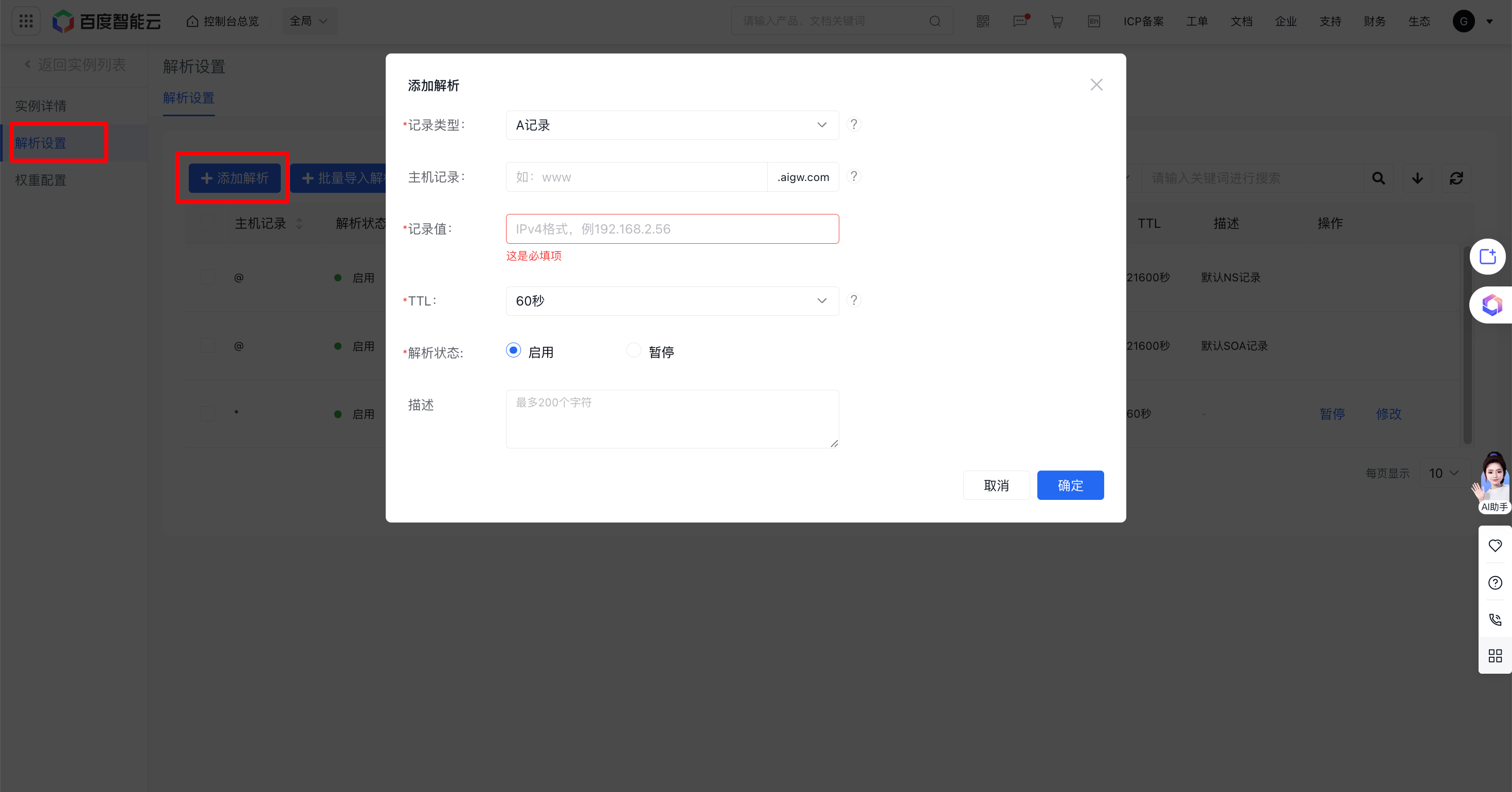Viewport: 1512px width, 792px height.
Task: Open the 全局 region dropdown
Action: pyautogui.click(x=309, y=21)
